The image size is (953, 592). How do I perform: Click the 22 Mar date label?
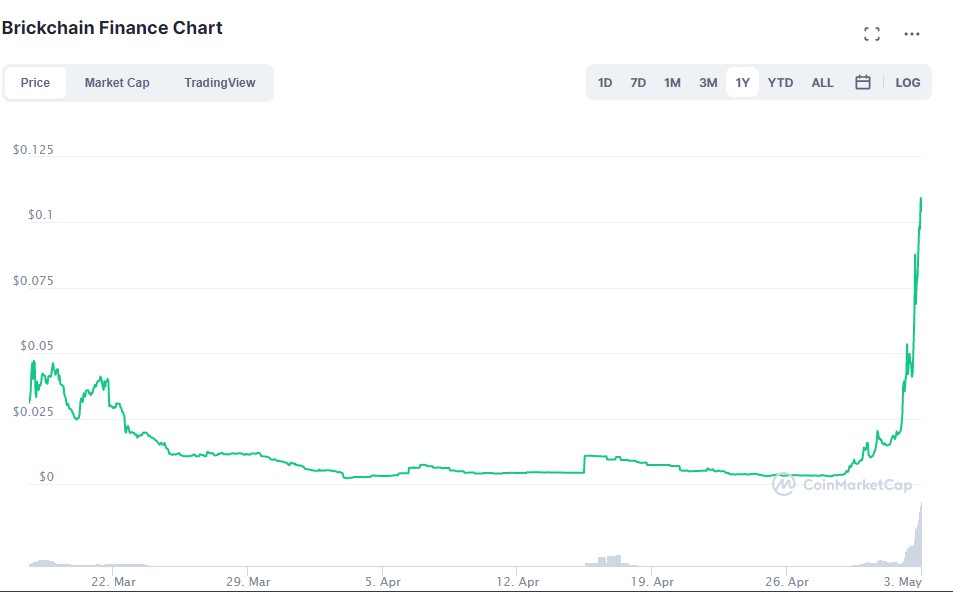(x=113, y=581)
